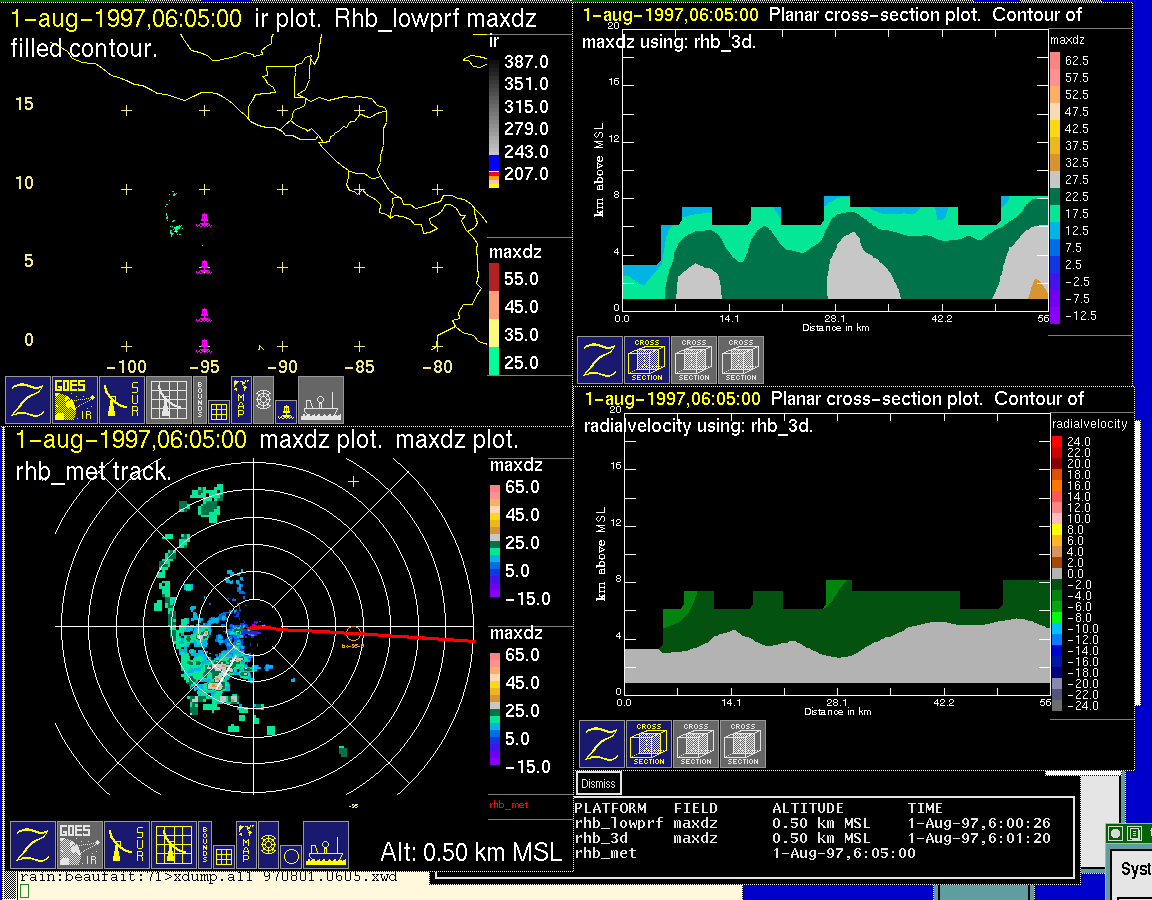Click the yellow Z icon in the radial velocity window
The width and height of the screenshot is (1152, 900).
(x=601, y=745)
